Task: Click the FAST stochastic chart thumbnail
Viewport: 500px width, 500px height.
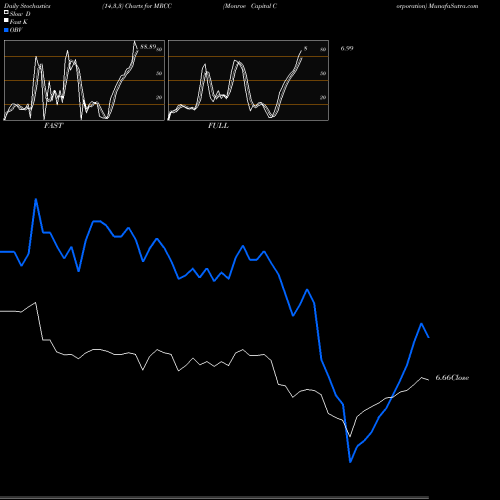Action: [84, 80]
